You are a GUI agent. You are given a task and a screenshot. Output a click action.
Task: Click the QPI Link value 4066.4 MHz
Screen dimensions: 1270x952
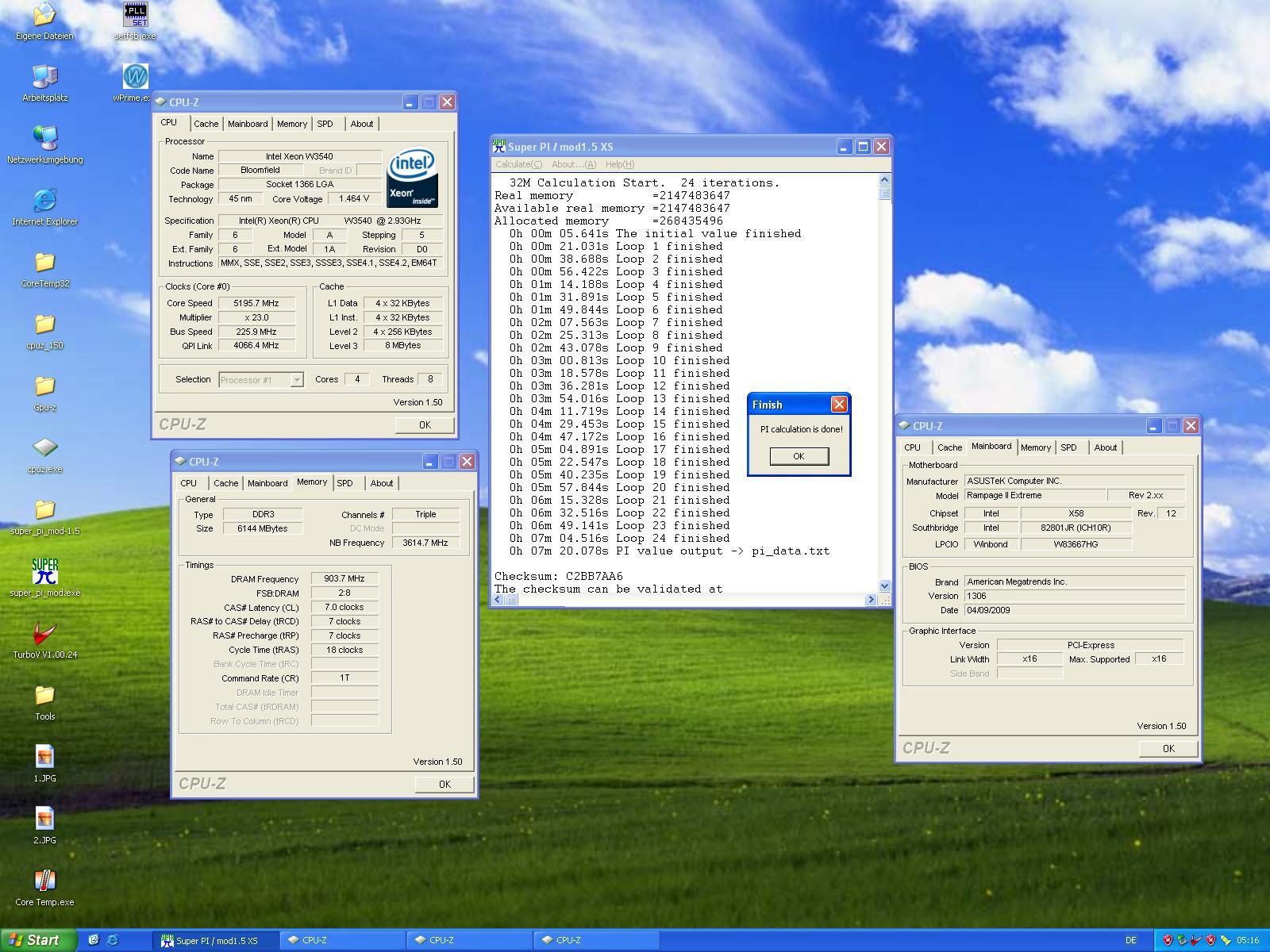coord(256,346)
